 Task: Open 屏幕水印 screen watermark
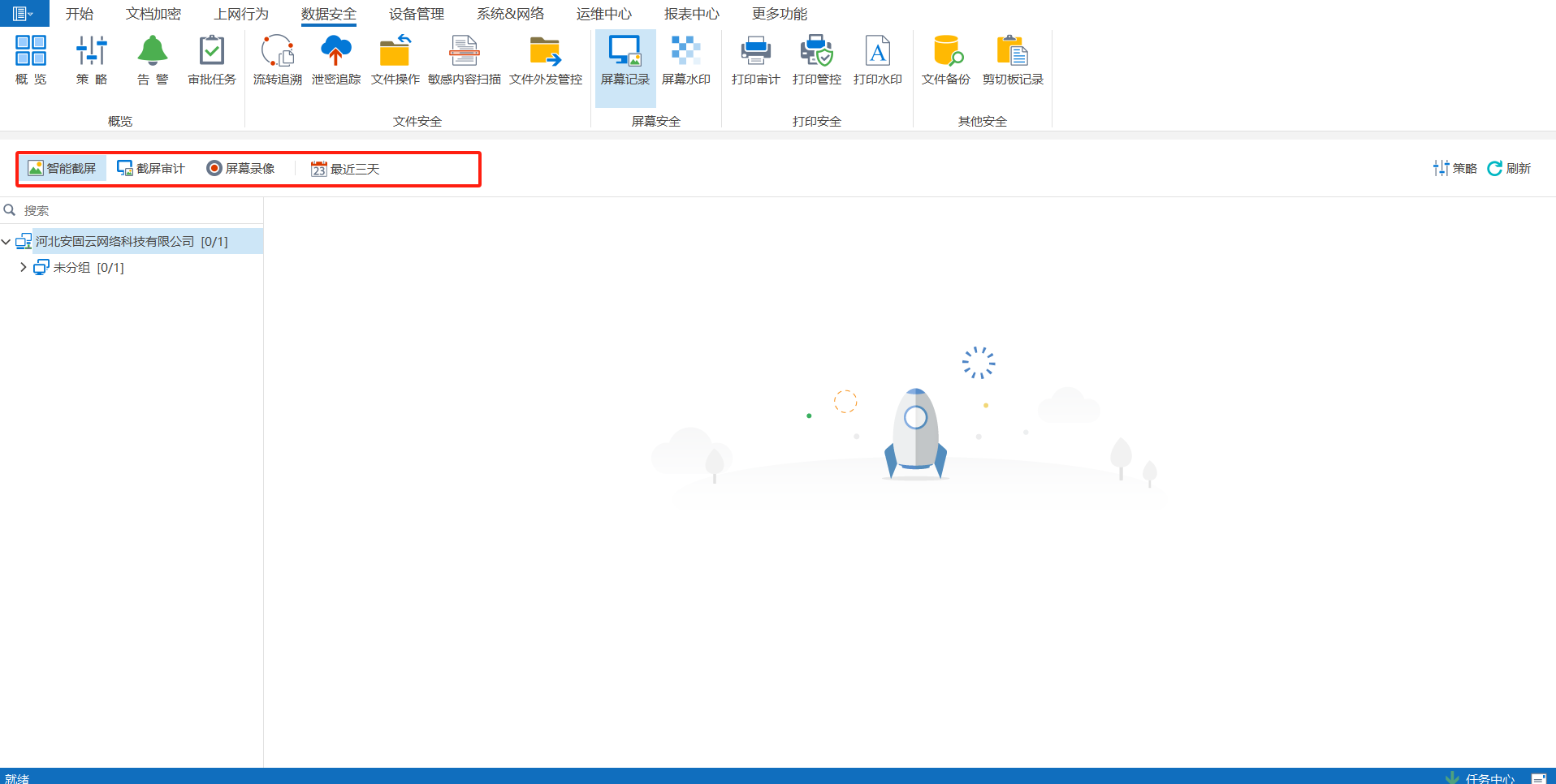point(686,60)
